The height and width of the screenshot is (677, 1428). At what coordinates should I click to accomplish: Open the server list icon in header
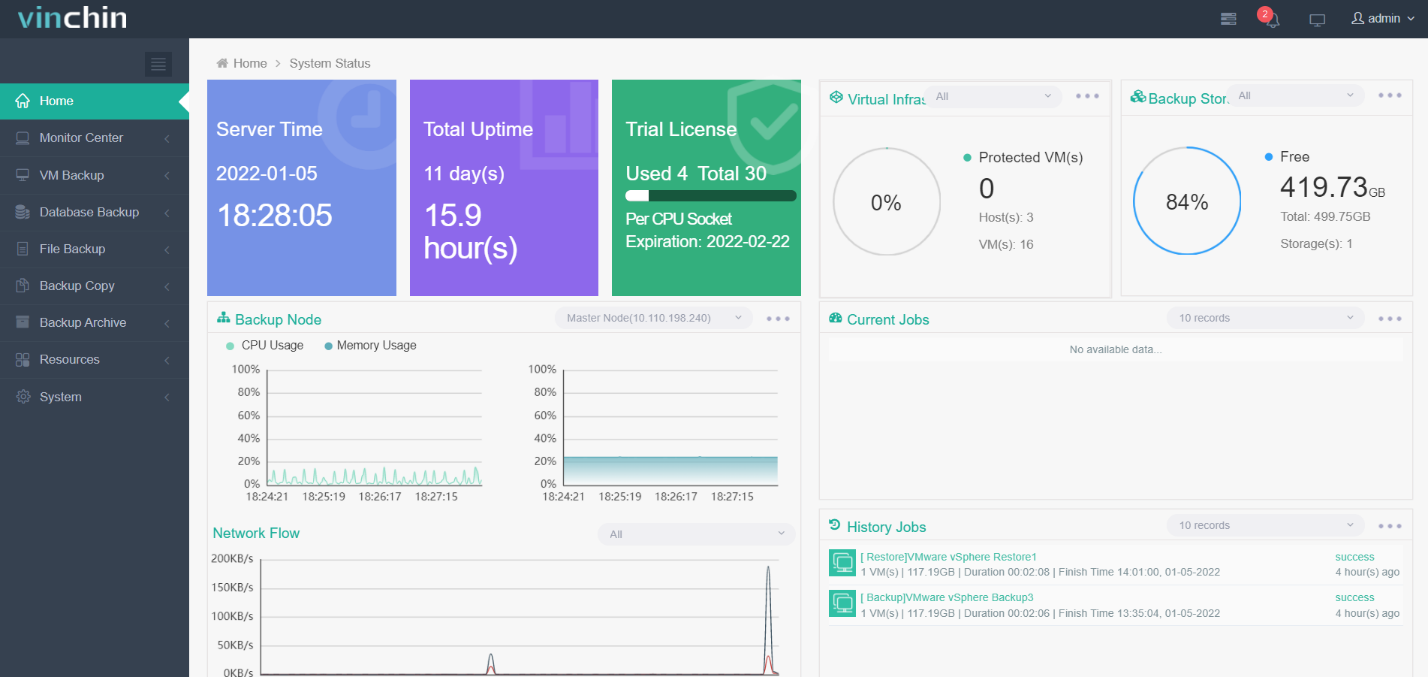pos(1229,19)
